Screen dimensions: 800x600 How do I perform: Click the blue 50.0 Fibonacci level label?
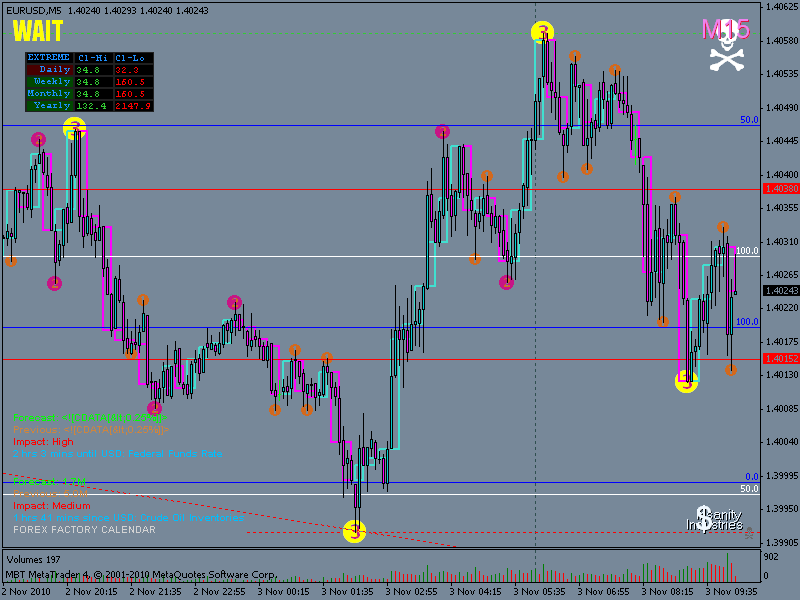coord(749,120)
